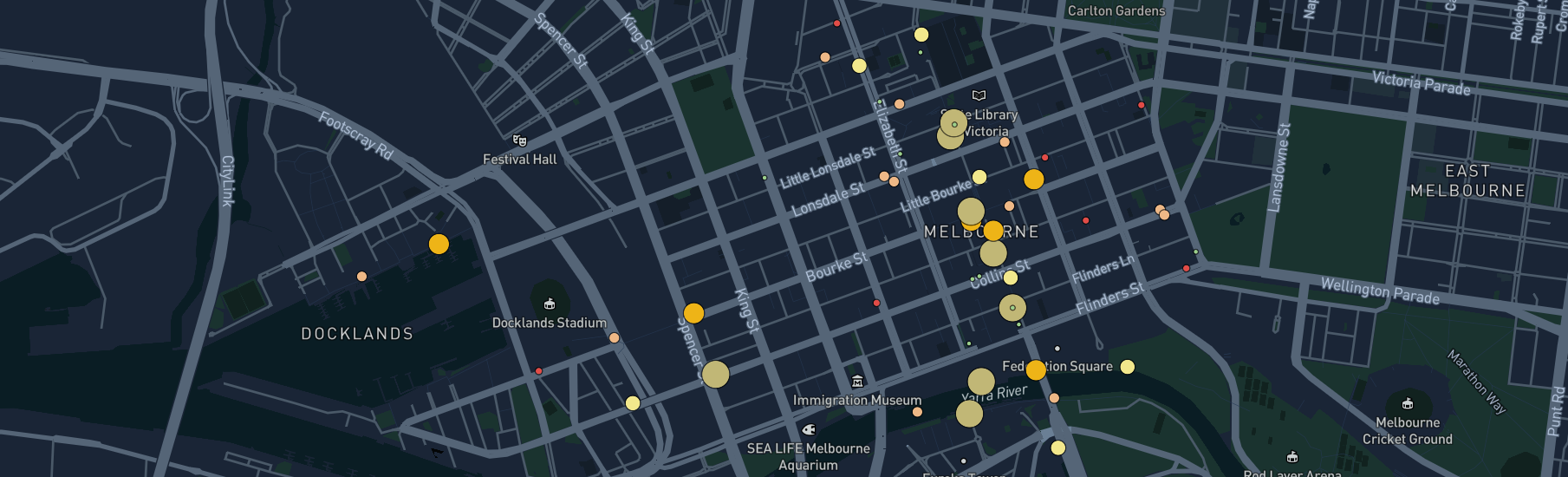Click the yellow marker right of Federation Square
Image resolution: width=1568 pixels, height=477 pixels.
pyautogui.click(x=1128, y=367)
